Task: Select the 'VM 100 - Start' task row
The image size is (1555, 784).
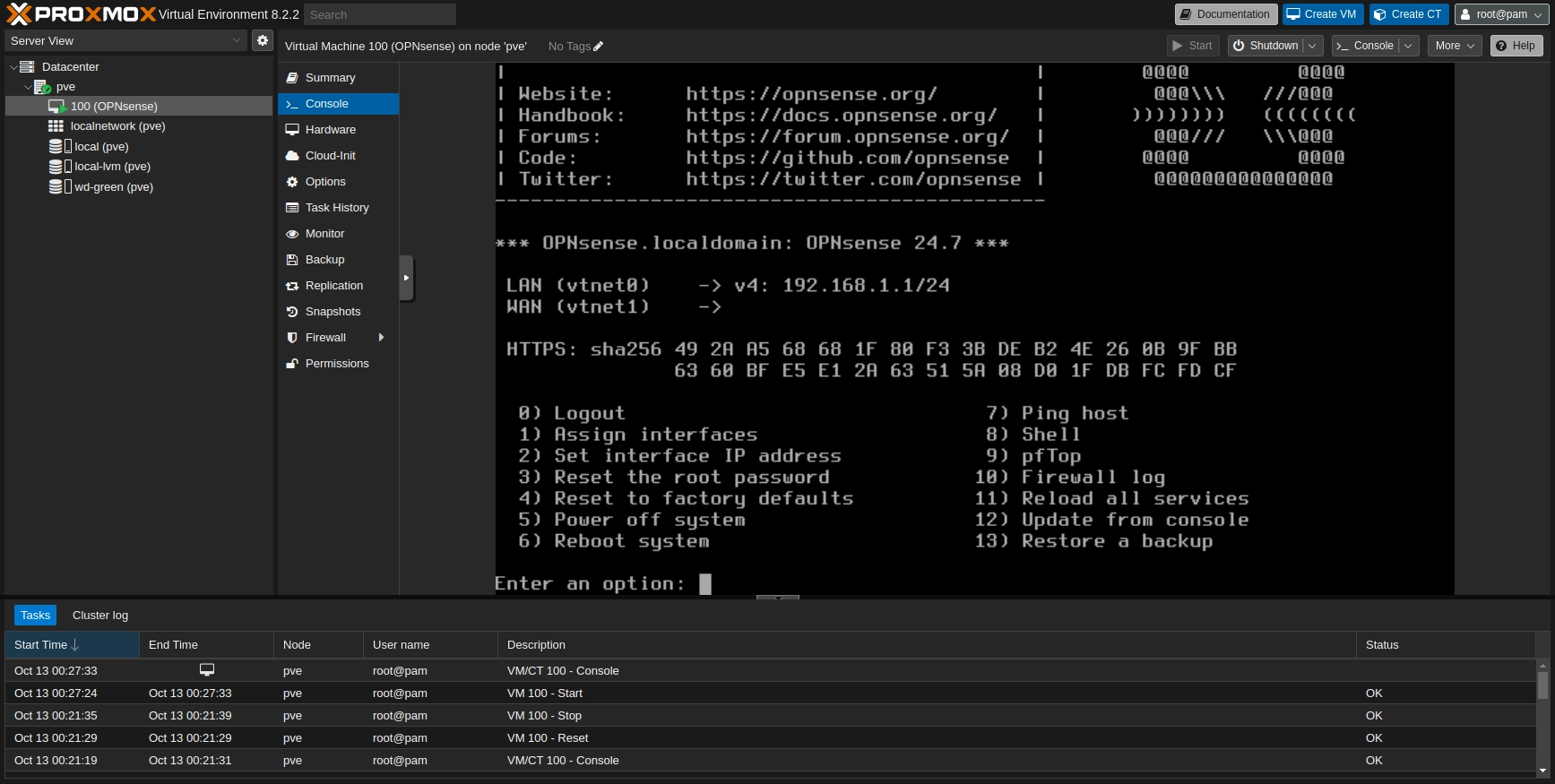Action: coord(771,694)
